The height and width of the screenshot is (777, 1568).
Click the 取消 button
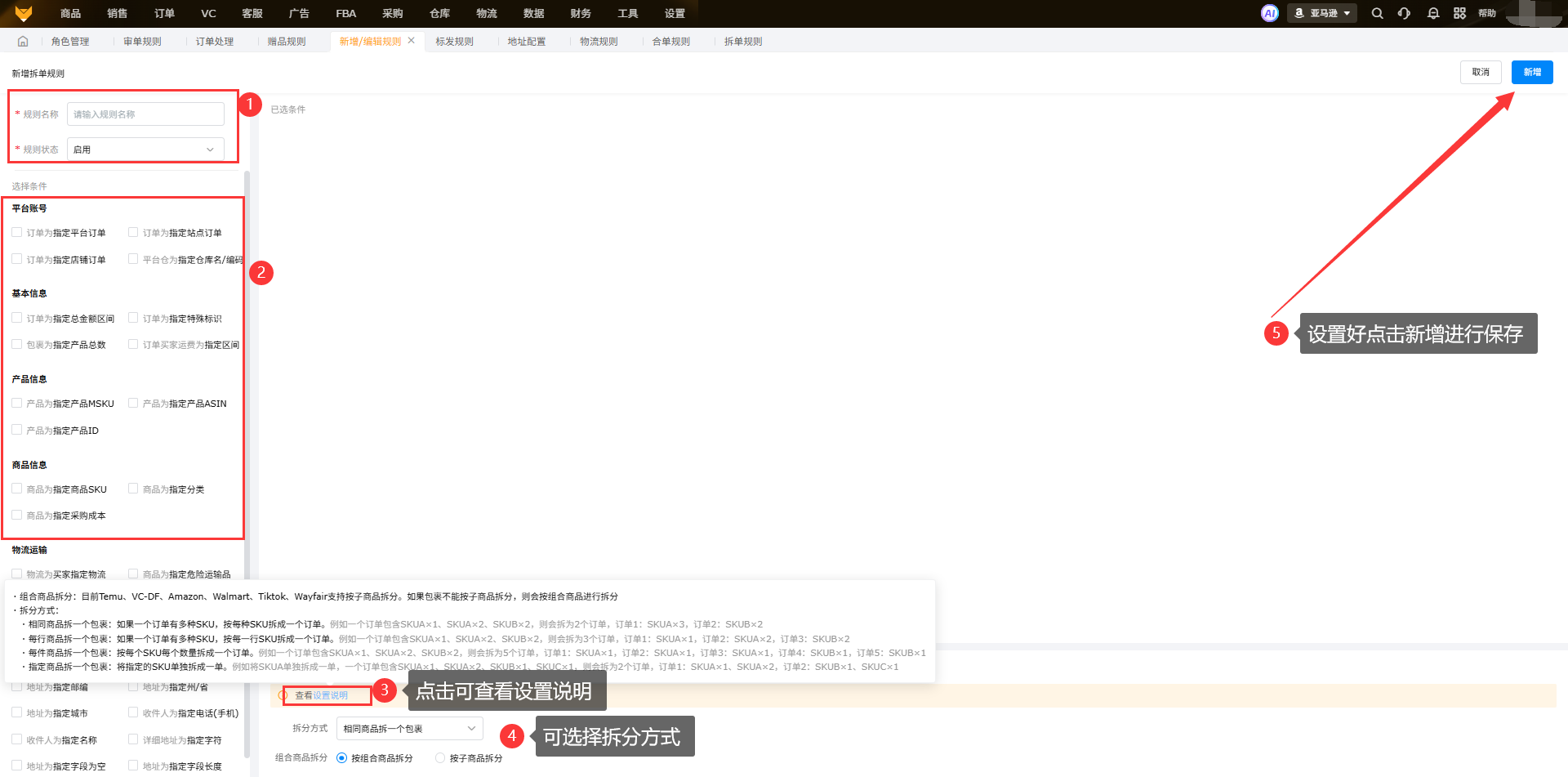[x=1481, y=72]
